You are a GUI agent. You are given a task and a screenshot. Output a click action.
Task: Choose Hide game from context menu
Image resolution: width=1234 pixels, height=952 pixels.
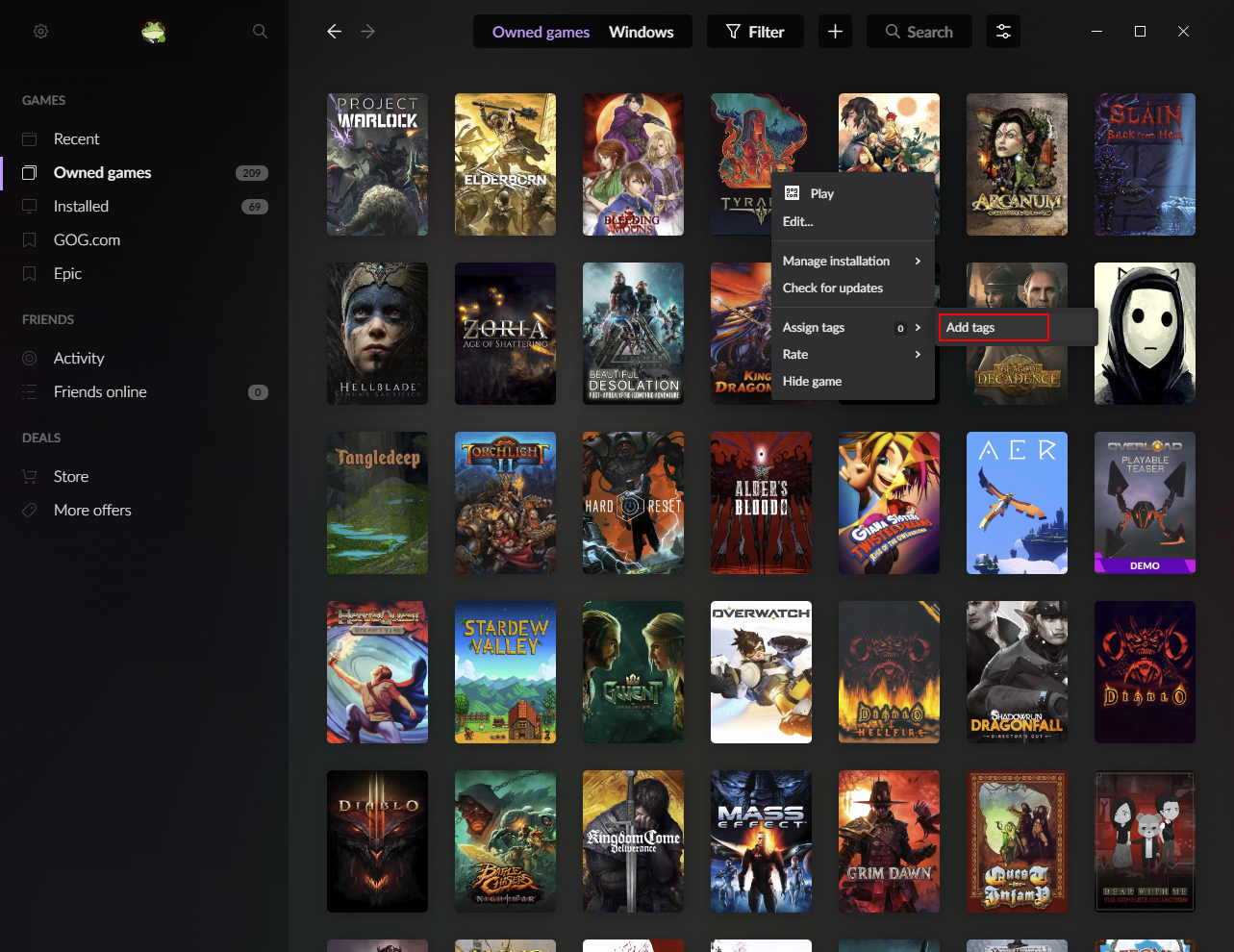(853, 381)
